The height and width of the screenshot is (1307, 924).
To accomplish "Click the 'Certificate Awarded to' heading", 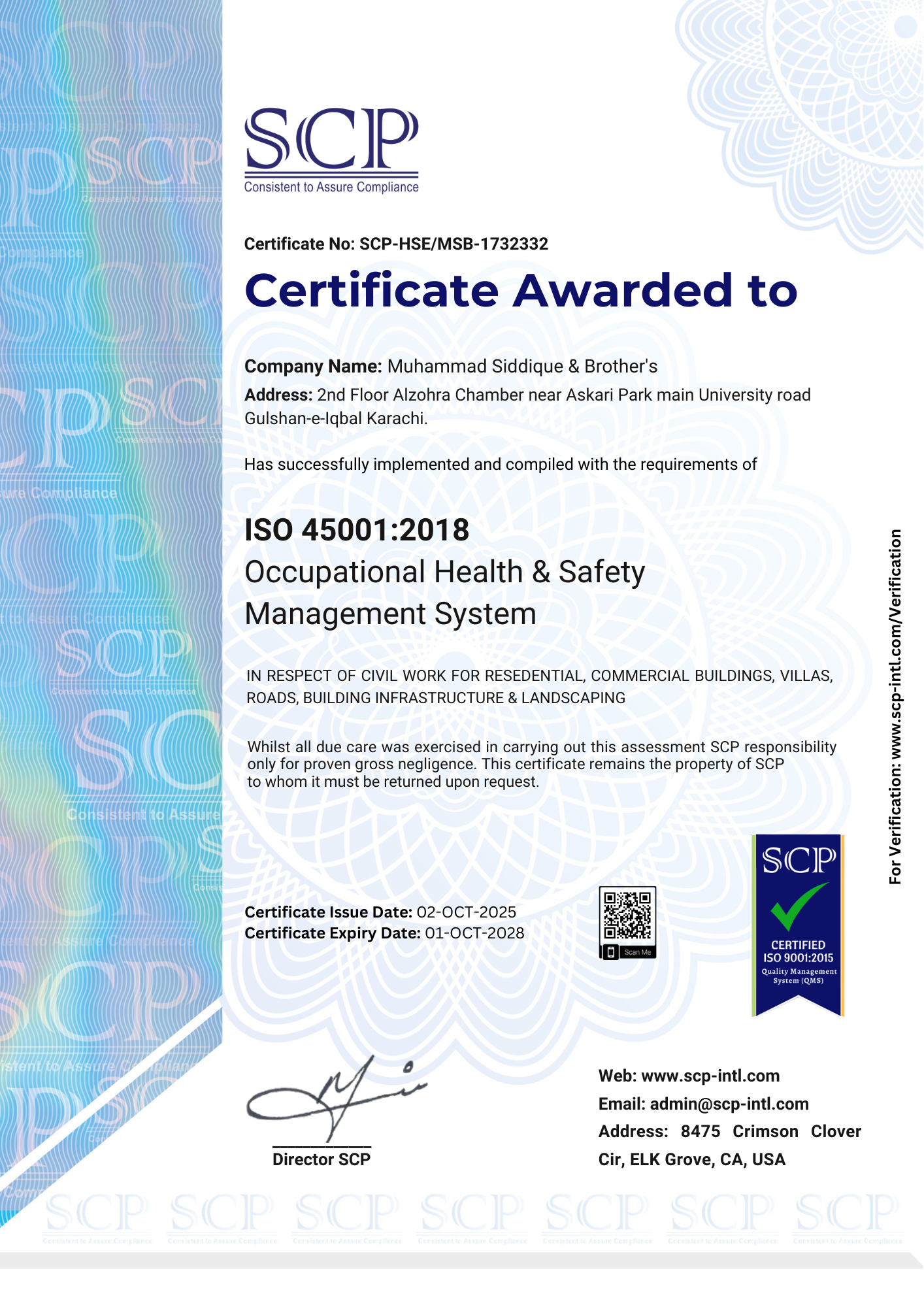I will (x=521, y=290).
